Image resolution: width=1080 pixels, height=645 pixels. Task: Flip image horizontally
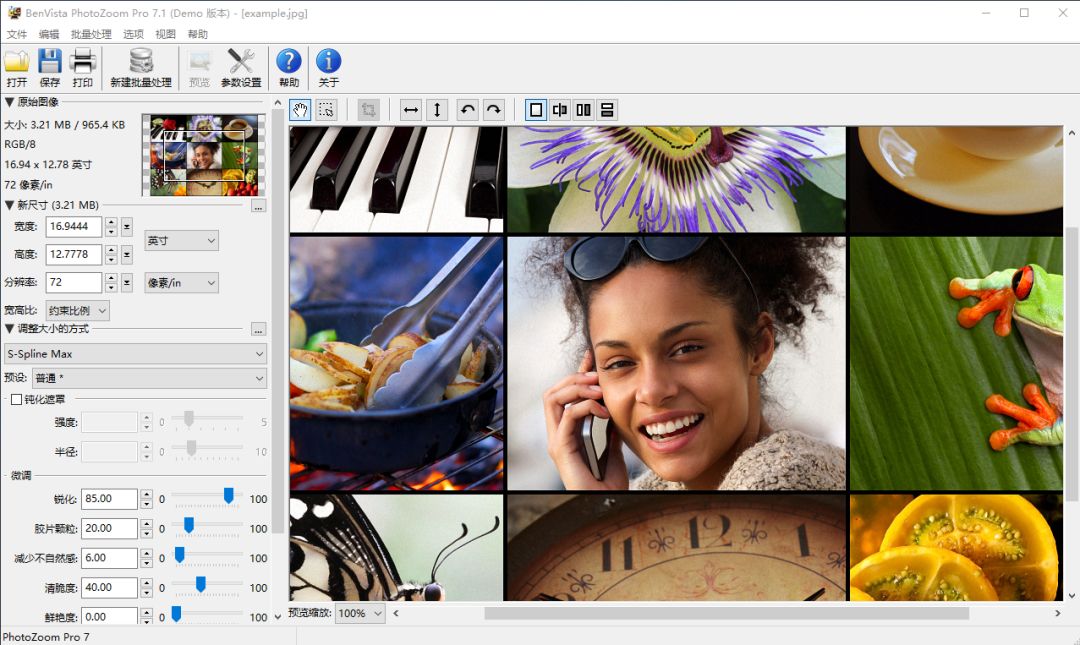click(x=411, y=110)
